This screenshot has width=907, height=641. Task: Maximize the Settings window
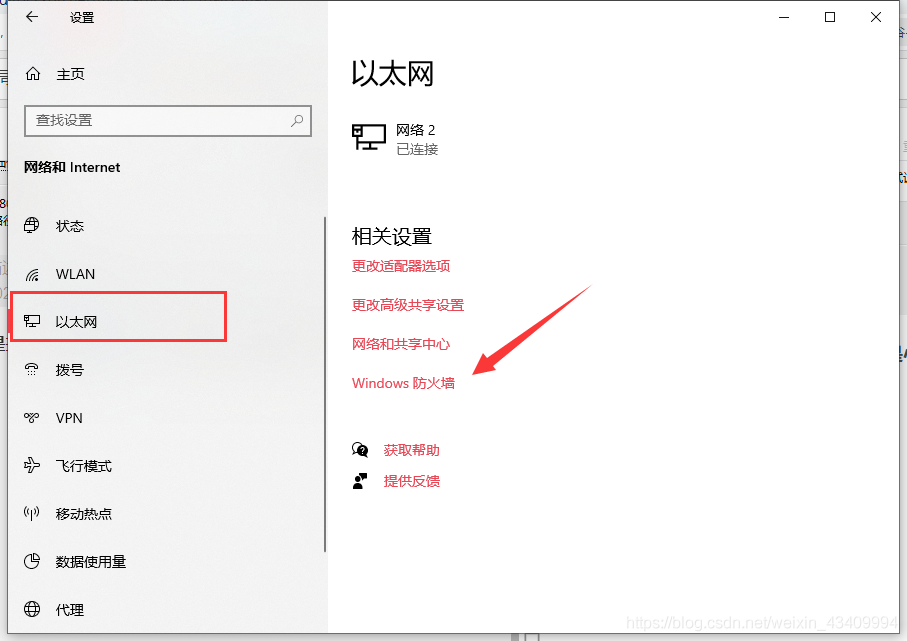point(829,17)
